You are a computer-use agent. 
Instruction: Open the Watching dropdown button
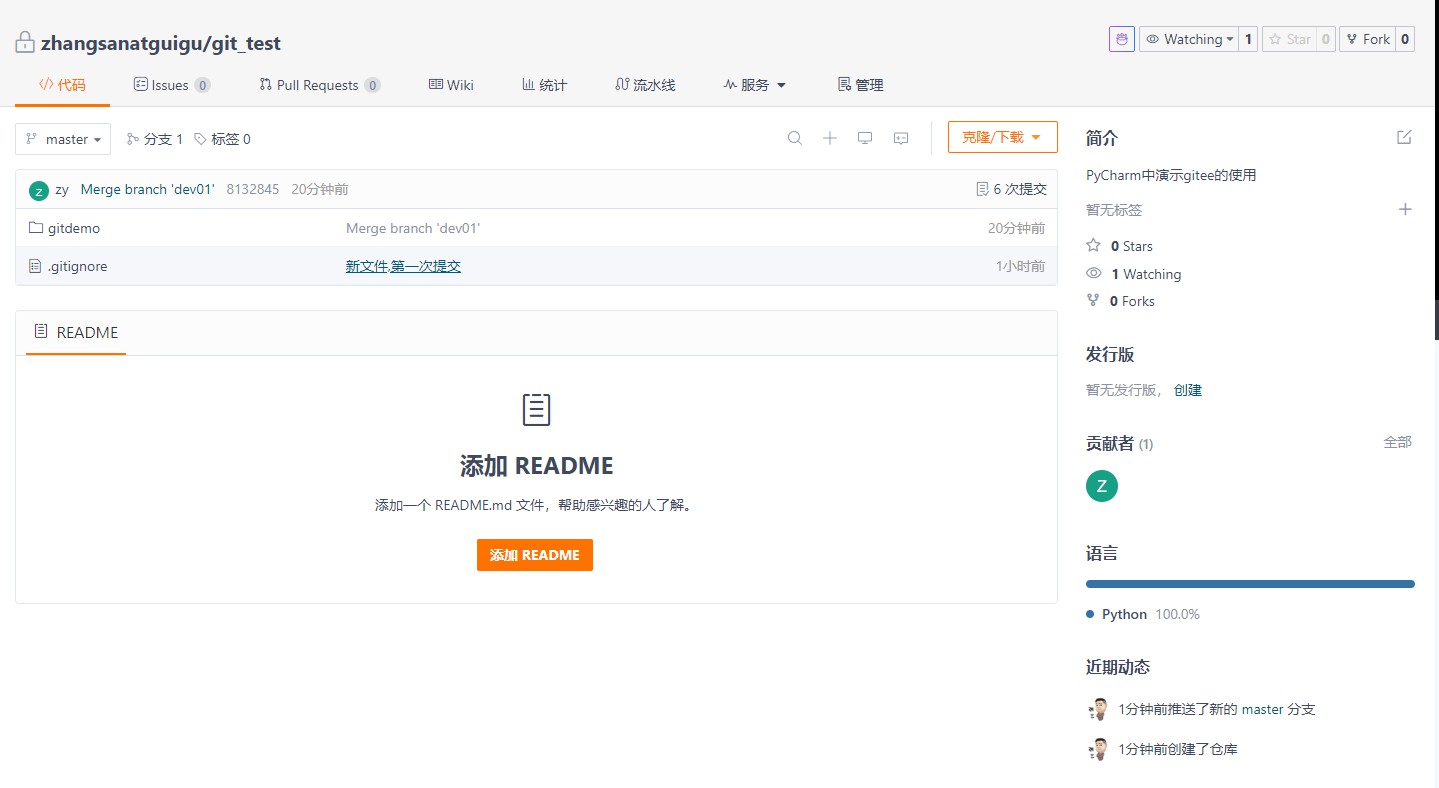1188,39
